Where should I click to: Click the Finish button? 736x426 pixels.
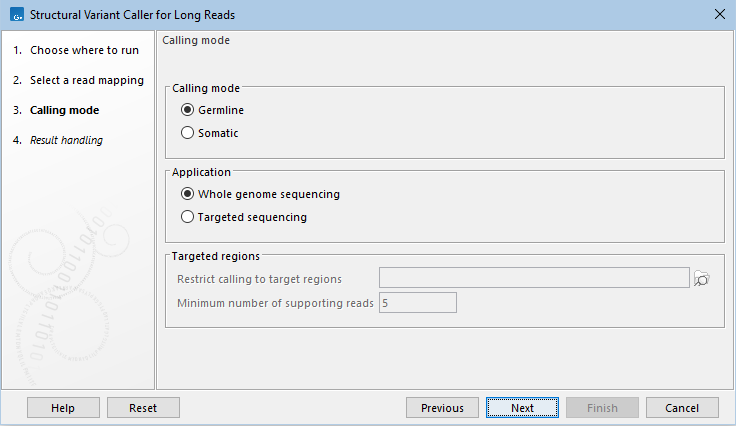602,408
